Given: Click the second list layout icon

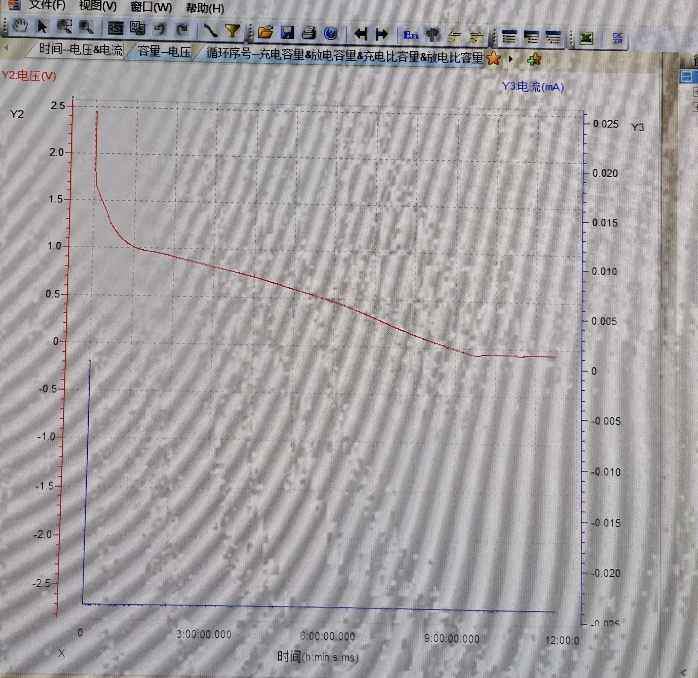Looking at the screenshot, I should [x=531, y=37].
